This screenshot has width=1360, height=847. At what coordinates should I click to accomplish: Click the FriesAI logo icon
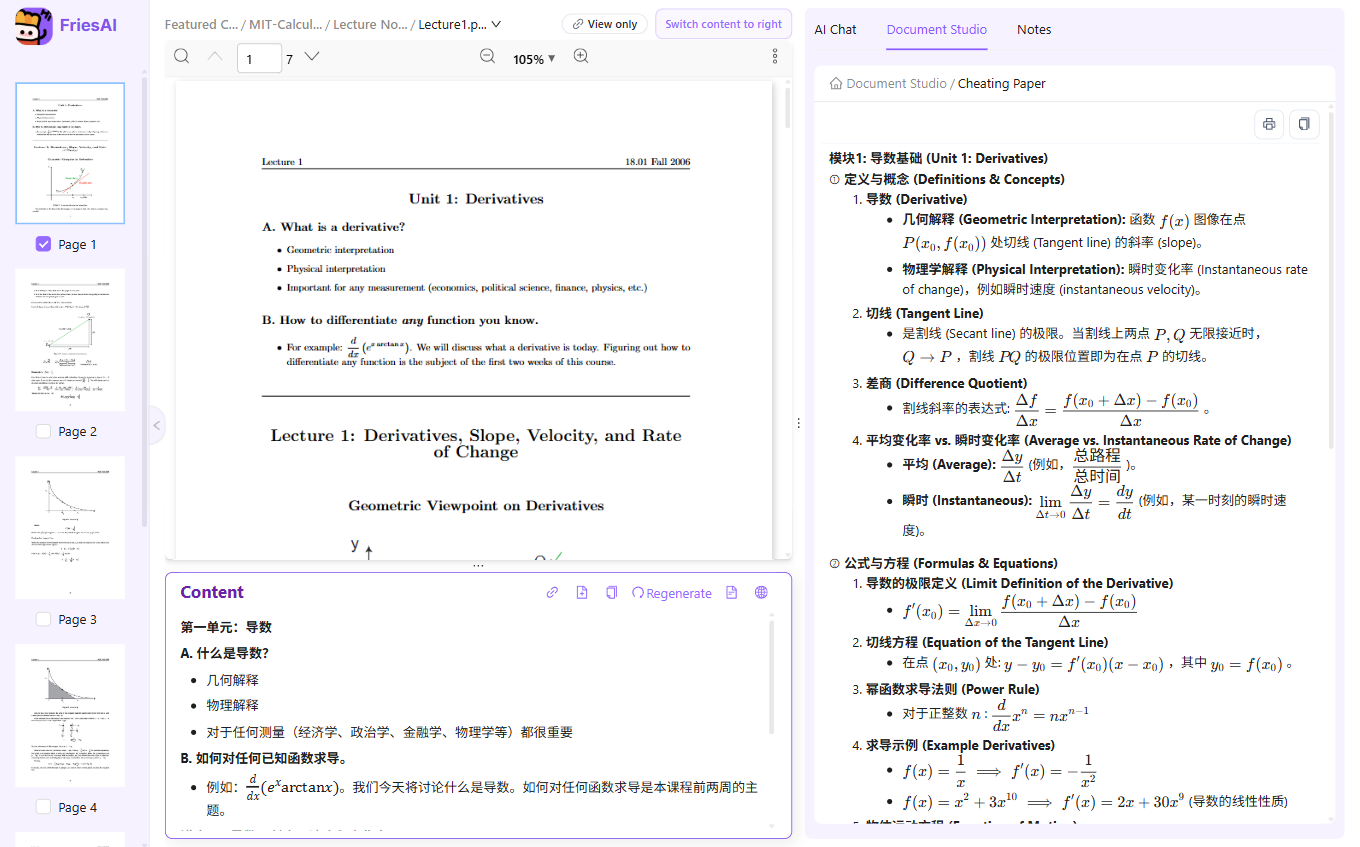point(34,26)
